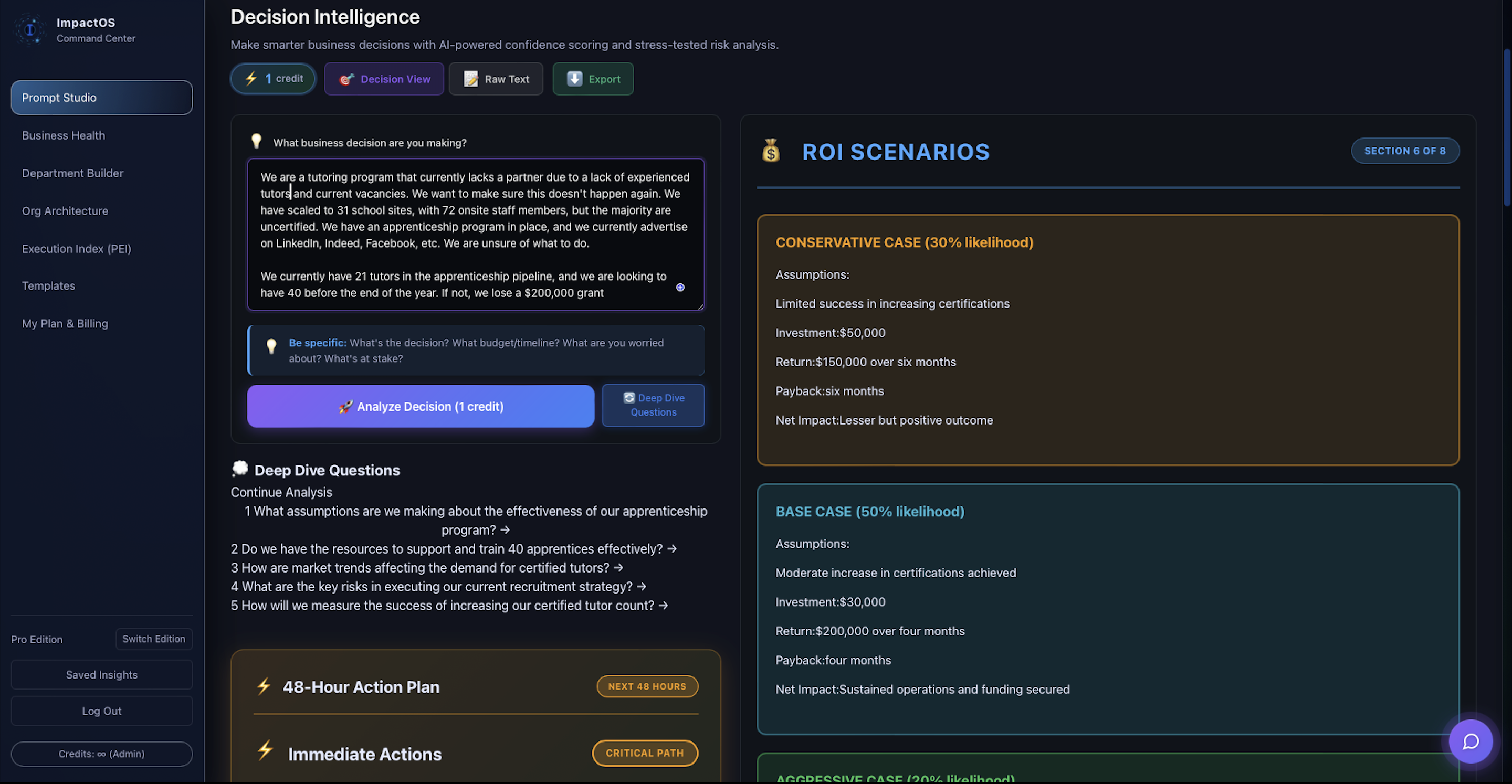This screenshot has height=784, width=1512.
Task: Go to Department Builder page
Action: (x=73, y=173)
